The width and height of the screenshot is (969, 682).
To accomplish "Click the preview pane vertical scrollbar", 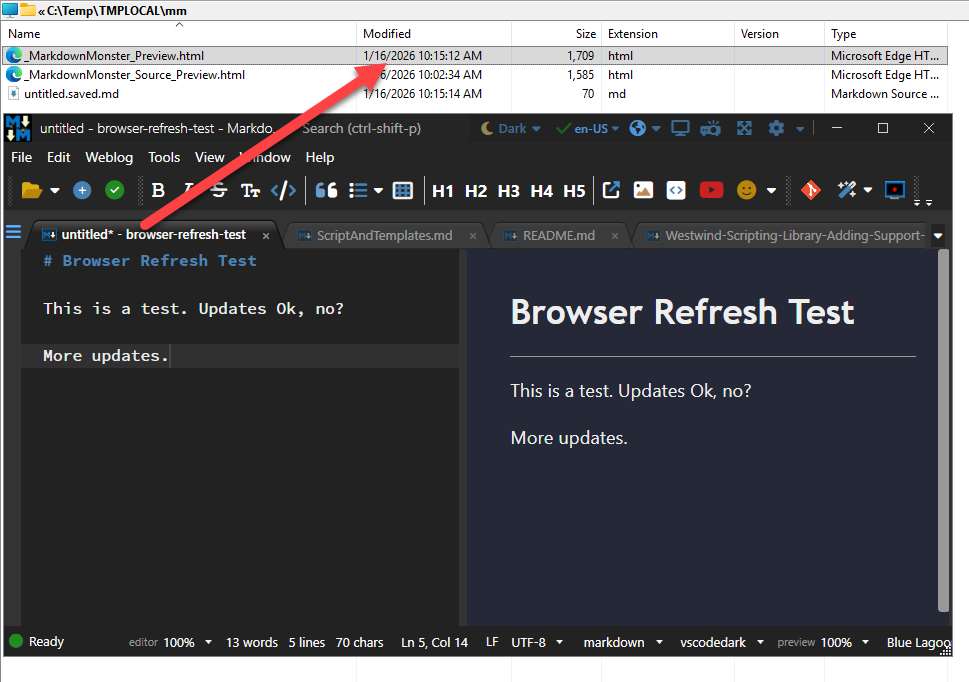I will 943,430.
